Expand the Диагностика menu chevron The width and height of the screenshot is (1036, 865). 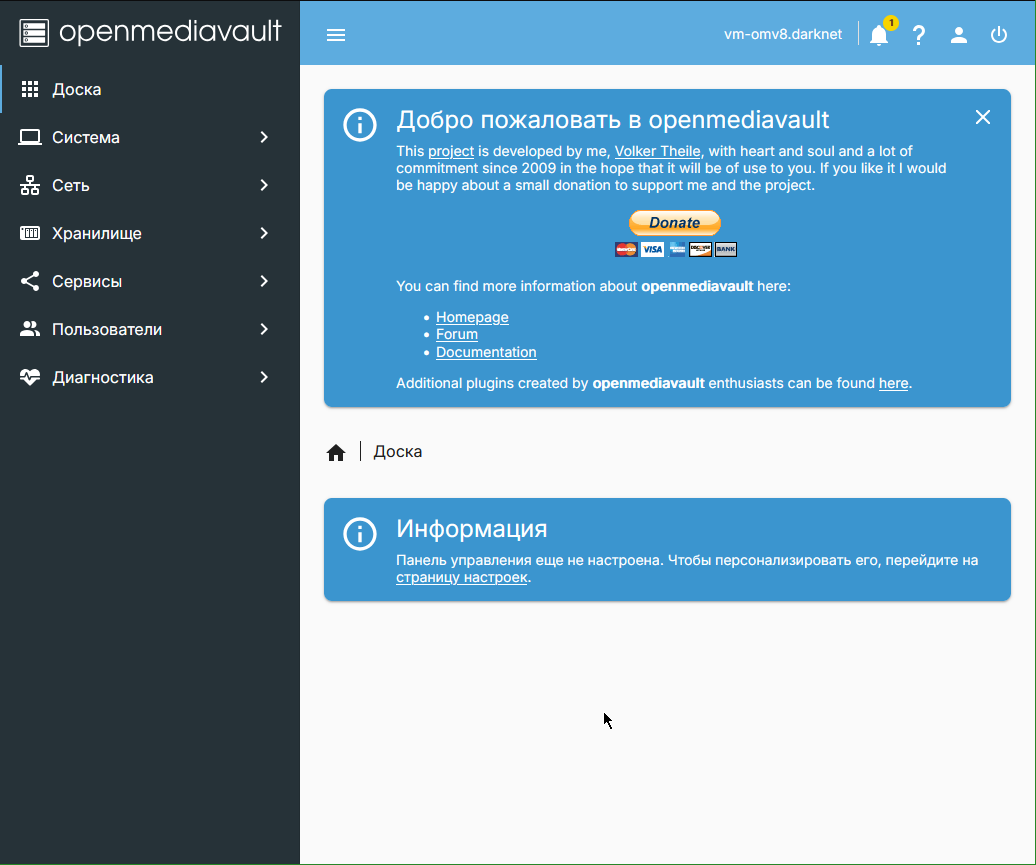pos(264,377)
